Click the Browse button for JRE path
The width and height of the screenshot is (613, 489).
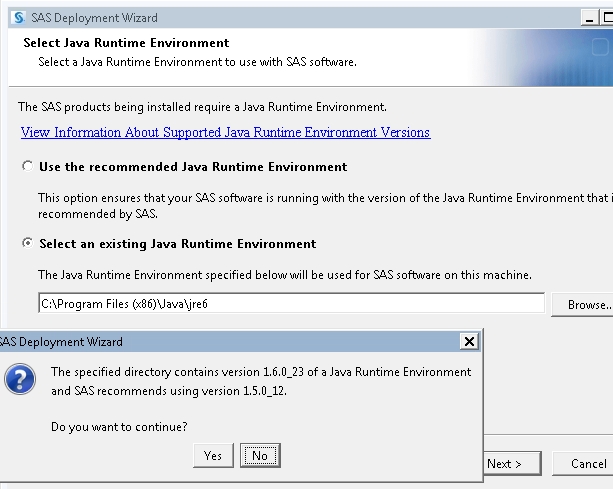583,305
